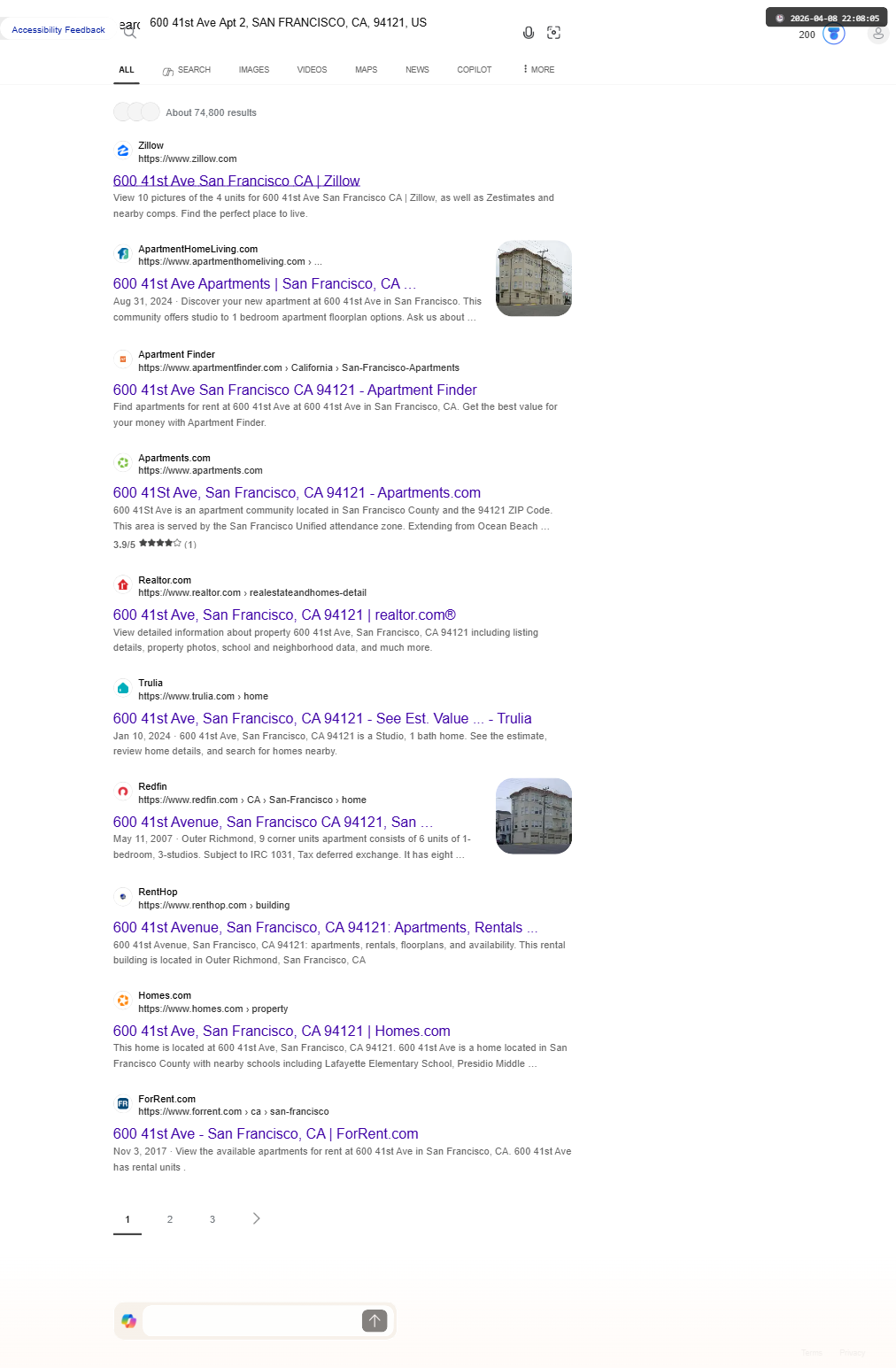Open the Apartment Finder result title

coord(295,390)
